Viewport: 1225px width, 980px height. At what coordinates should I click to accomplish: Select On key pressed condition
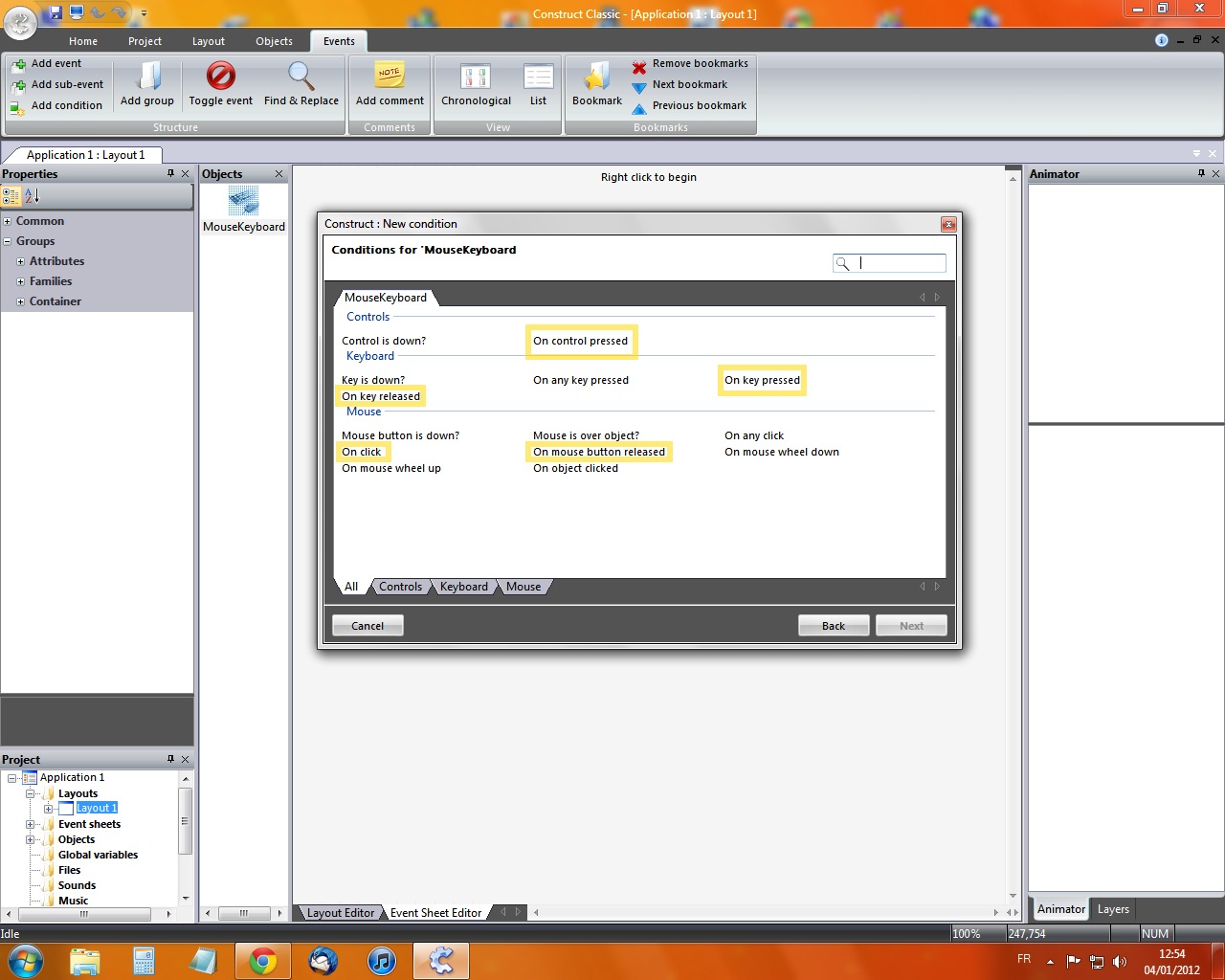click(x=762, y=380)
